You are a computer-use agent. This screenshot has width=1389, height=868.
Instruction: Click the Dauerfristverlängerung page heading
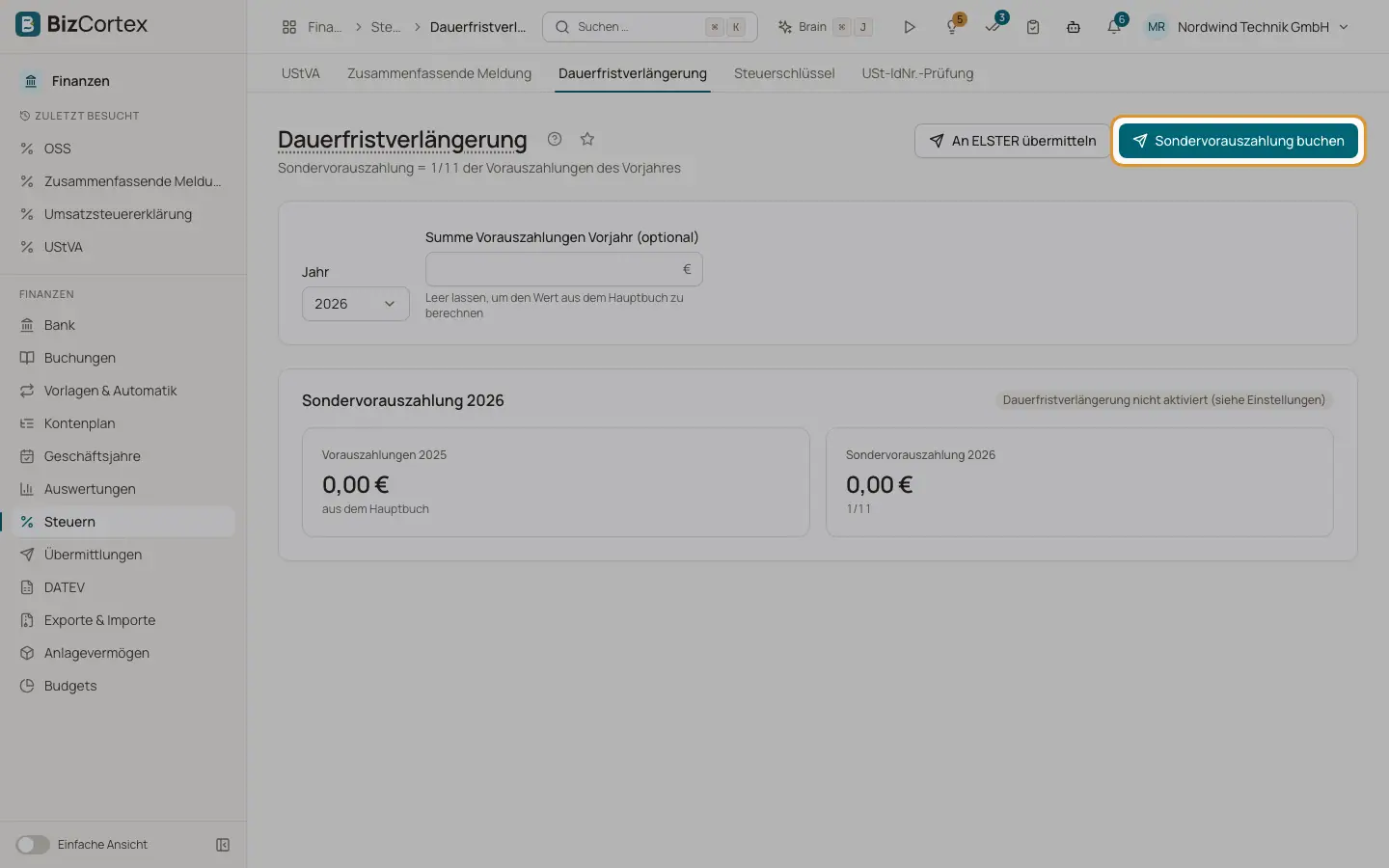pos(402,140)
